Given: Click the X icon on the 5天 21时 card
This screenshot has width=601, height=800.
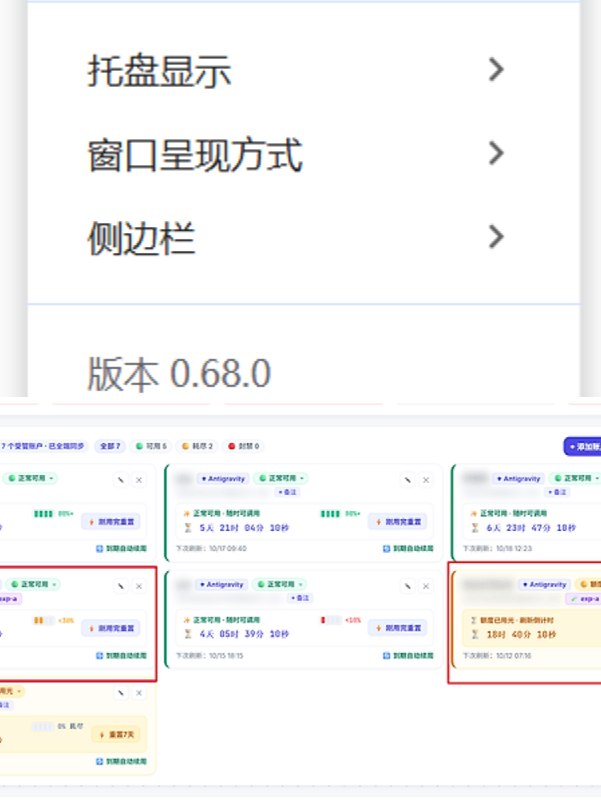Looking at the screenshot, I should [x=426, y=480].
